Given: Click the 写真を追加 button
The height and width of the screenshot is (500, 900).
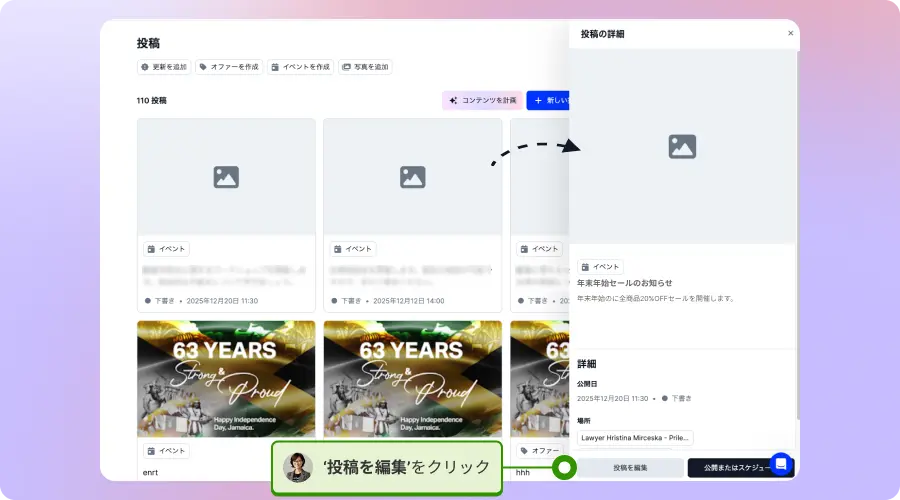Looking at the screenshot, I should pos(365,67).
